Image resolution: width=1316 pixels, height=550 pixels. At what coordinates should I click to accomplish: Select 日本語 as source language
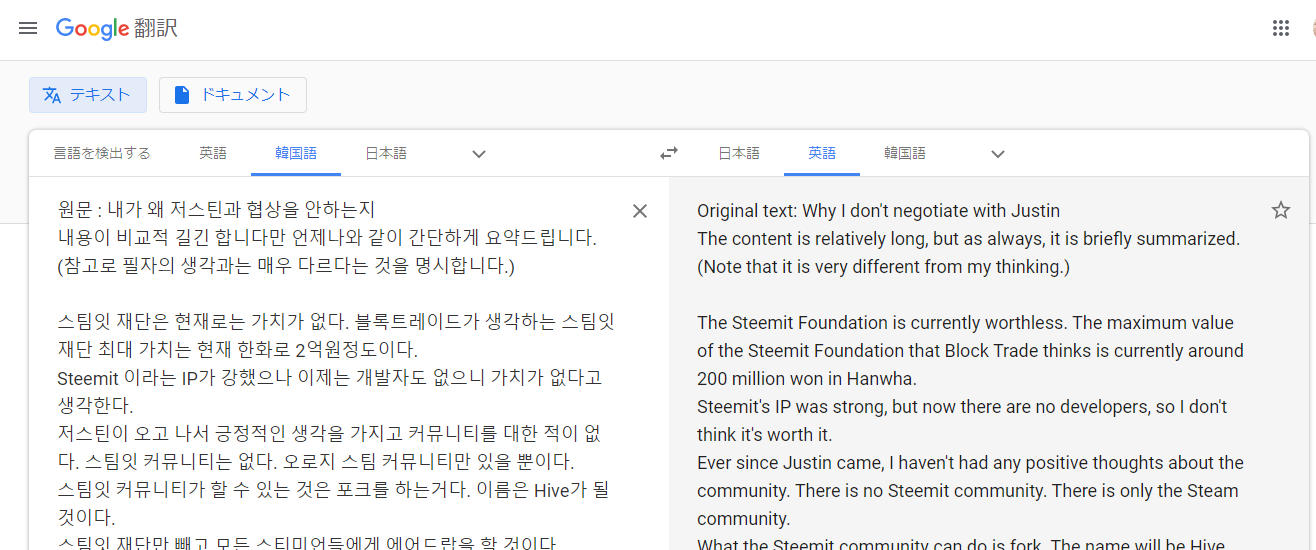(x=386, y=153)
